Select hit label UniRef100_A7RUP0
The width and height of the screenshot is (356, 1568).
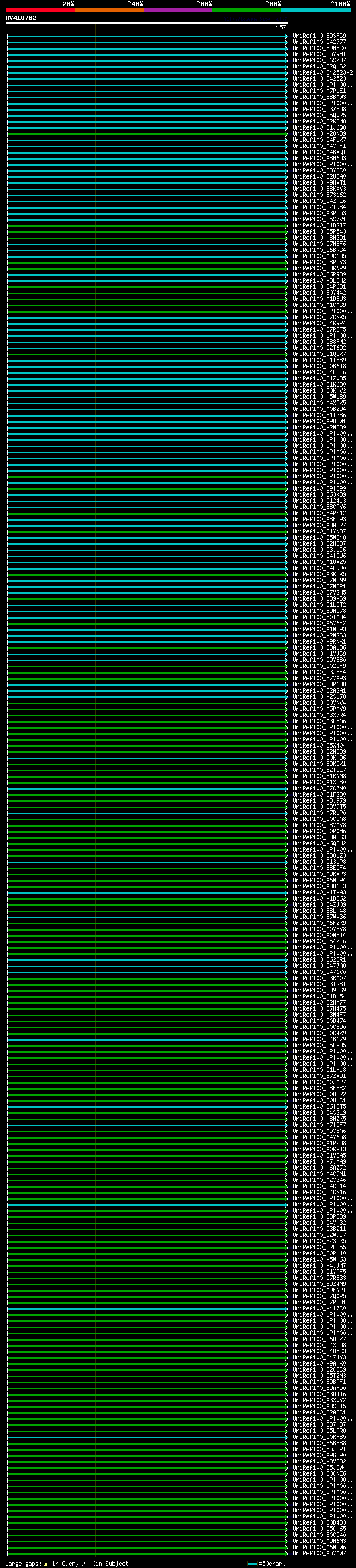click(319, 813)
